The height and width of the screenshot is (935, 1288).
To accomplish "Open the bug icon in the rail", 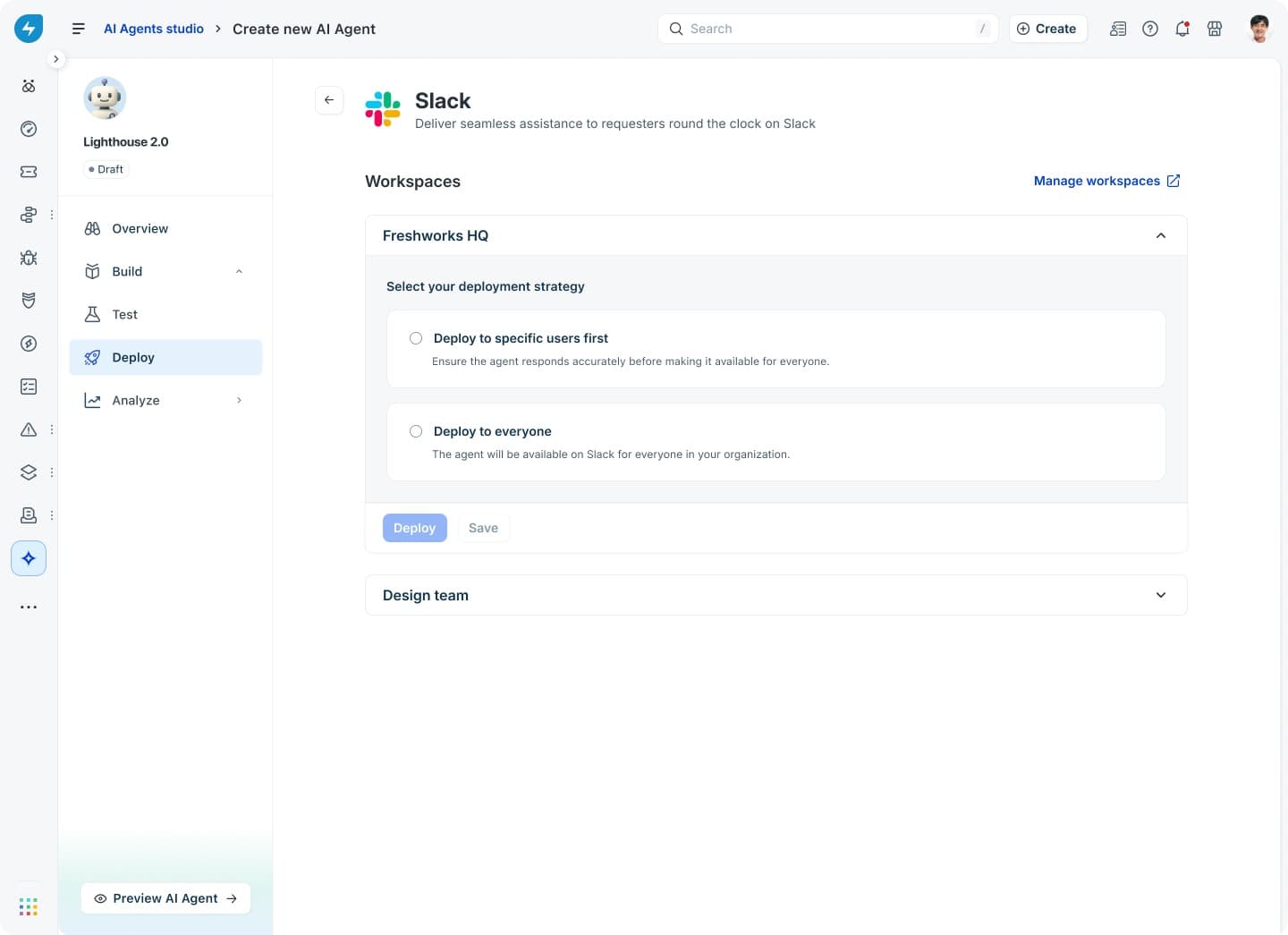I will 29,258.
